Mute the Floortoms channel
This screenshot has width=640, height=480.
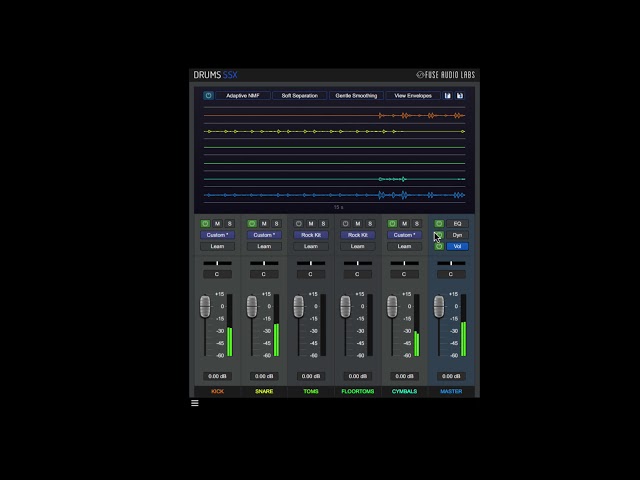[x=358, y=224]
